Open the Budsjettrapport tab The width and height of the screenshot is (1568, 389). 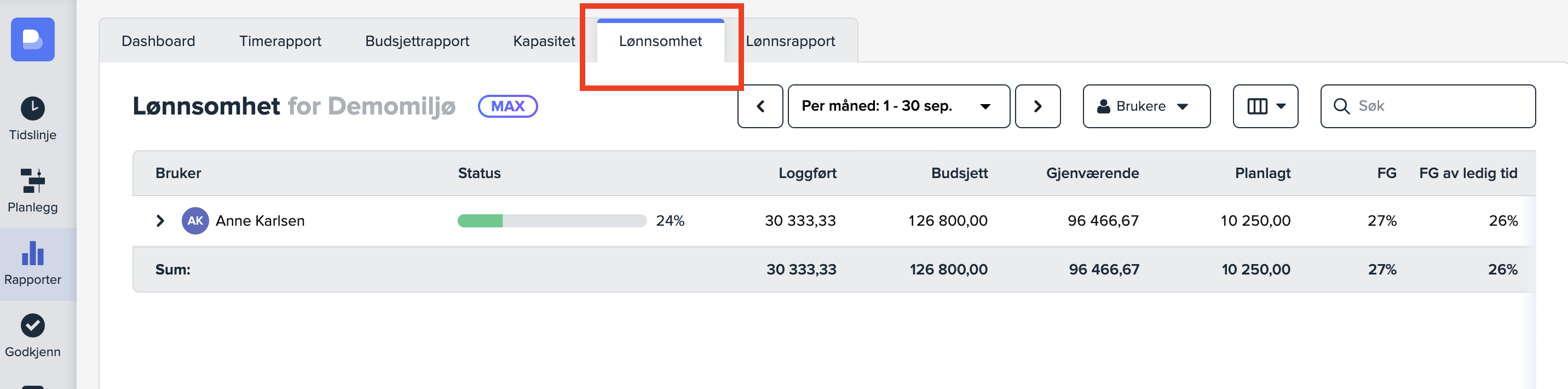point(417,42)
